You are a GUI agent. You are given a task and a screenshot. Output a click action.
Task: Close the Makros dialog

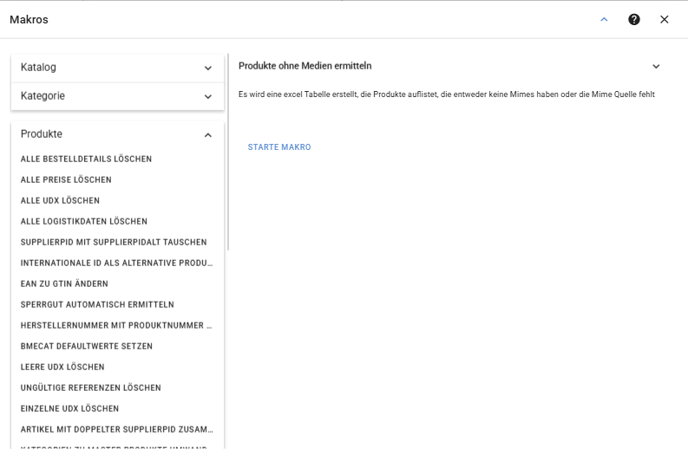point(664,19)
